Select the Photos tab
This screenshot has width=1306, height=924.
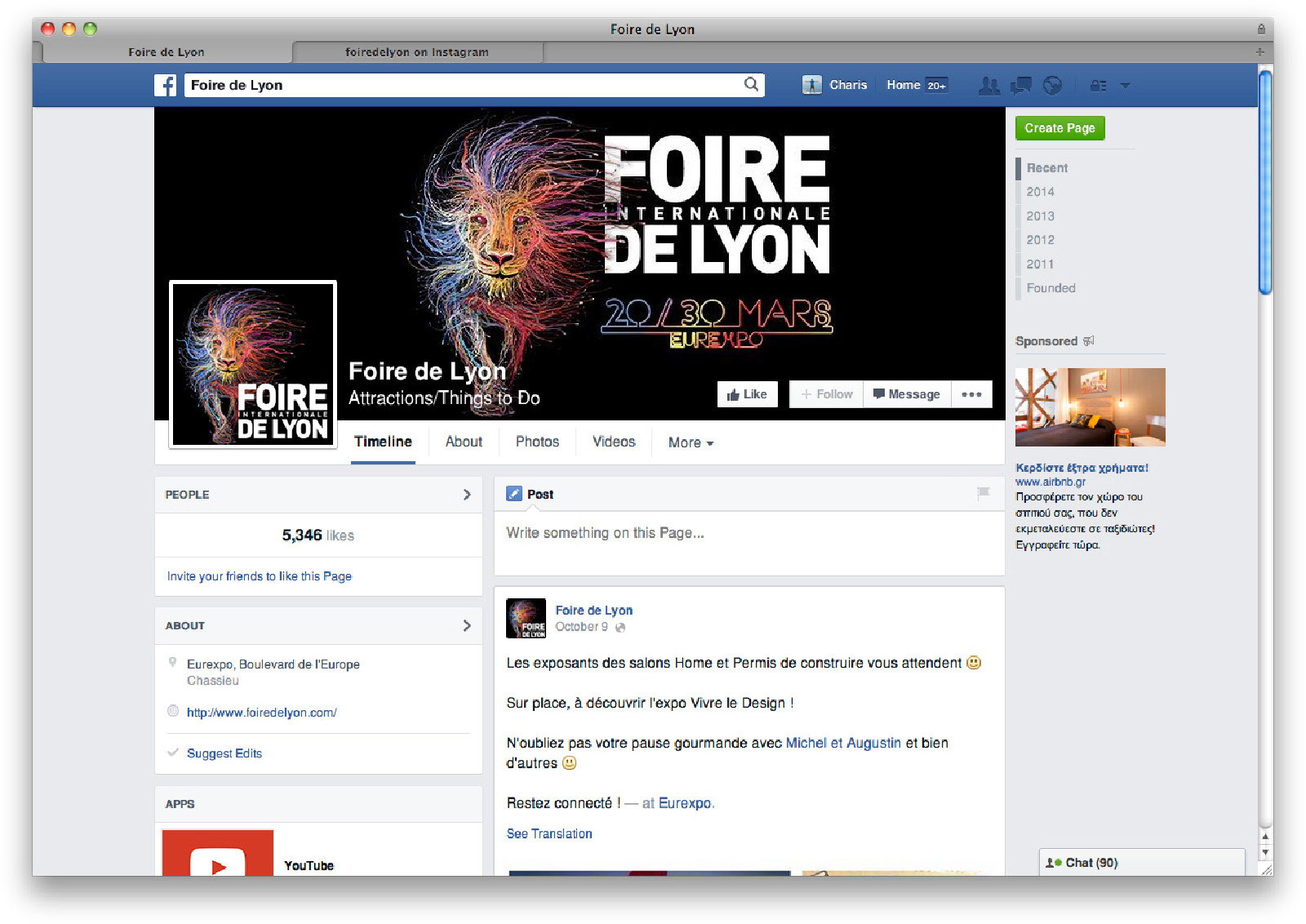tap(537, 442)
